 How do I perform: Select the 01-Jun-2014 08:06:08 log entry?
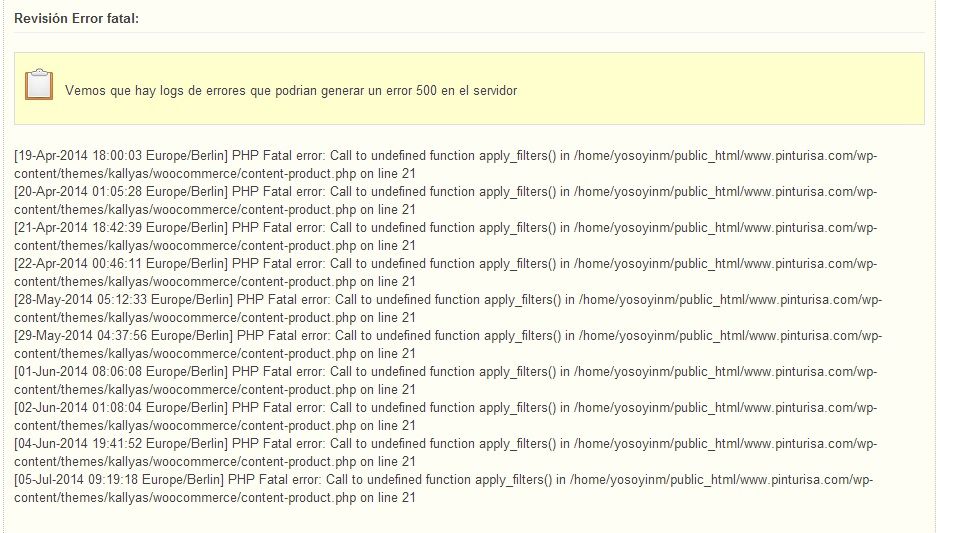[446, 381]
